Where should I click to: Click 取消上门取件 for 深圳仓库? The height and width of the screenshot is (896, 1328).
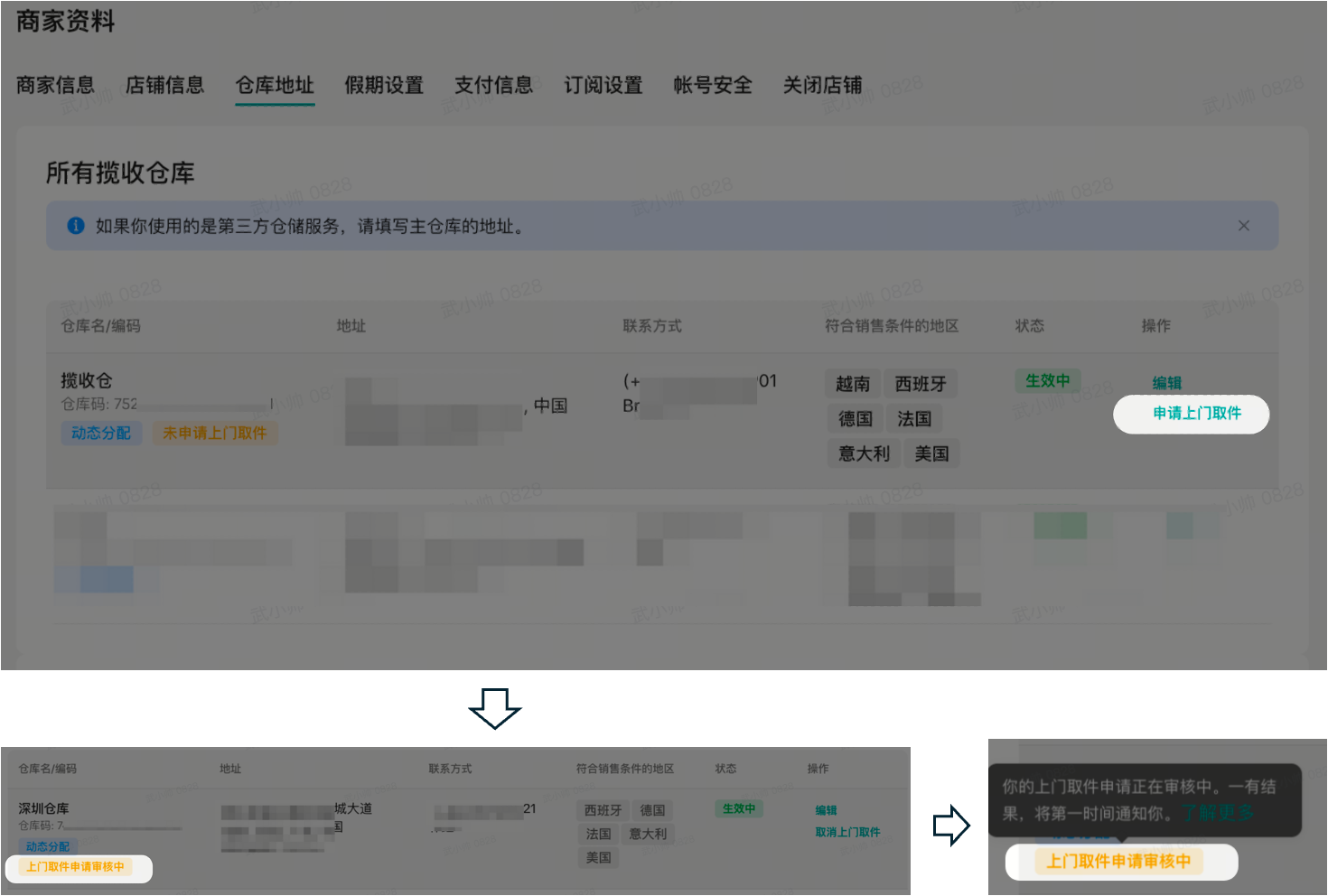click(847, 832)
